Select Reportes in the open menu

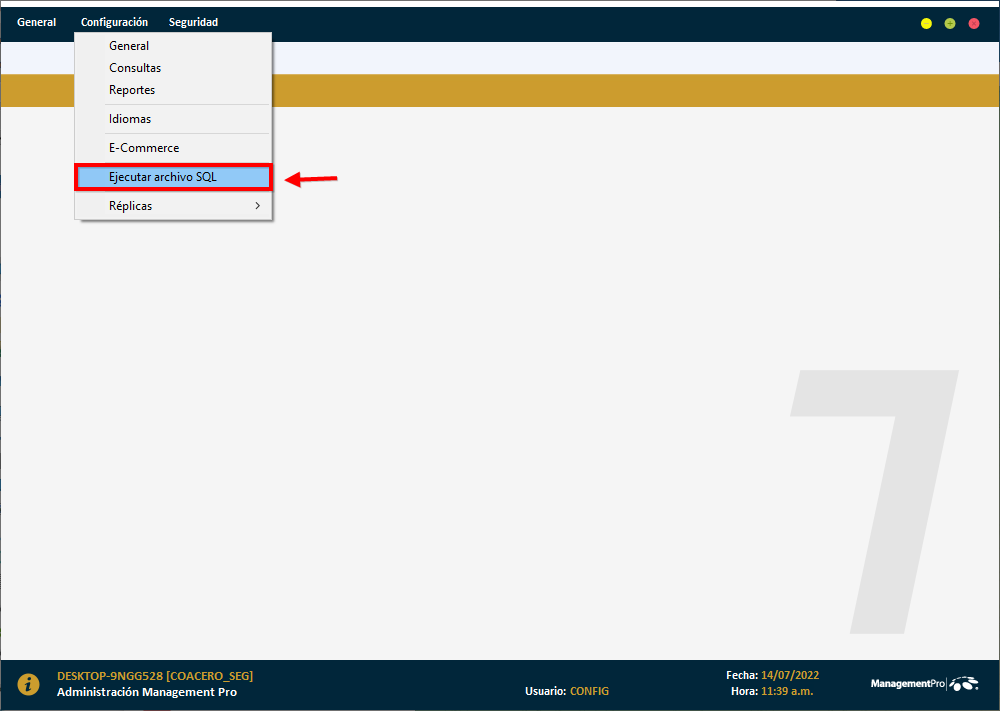pos(131,89)
